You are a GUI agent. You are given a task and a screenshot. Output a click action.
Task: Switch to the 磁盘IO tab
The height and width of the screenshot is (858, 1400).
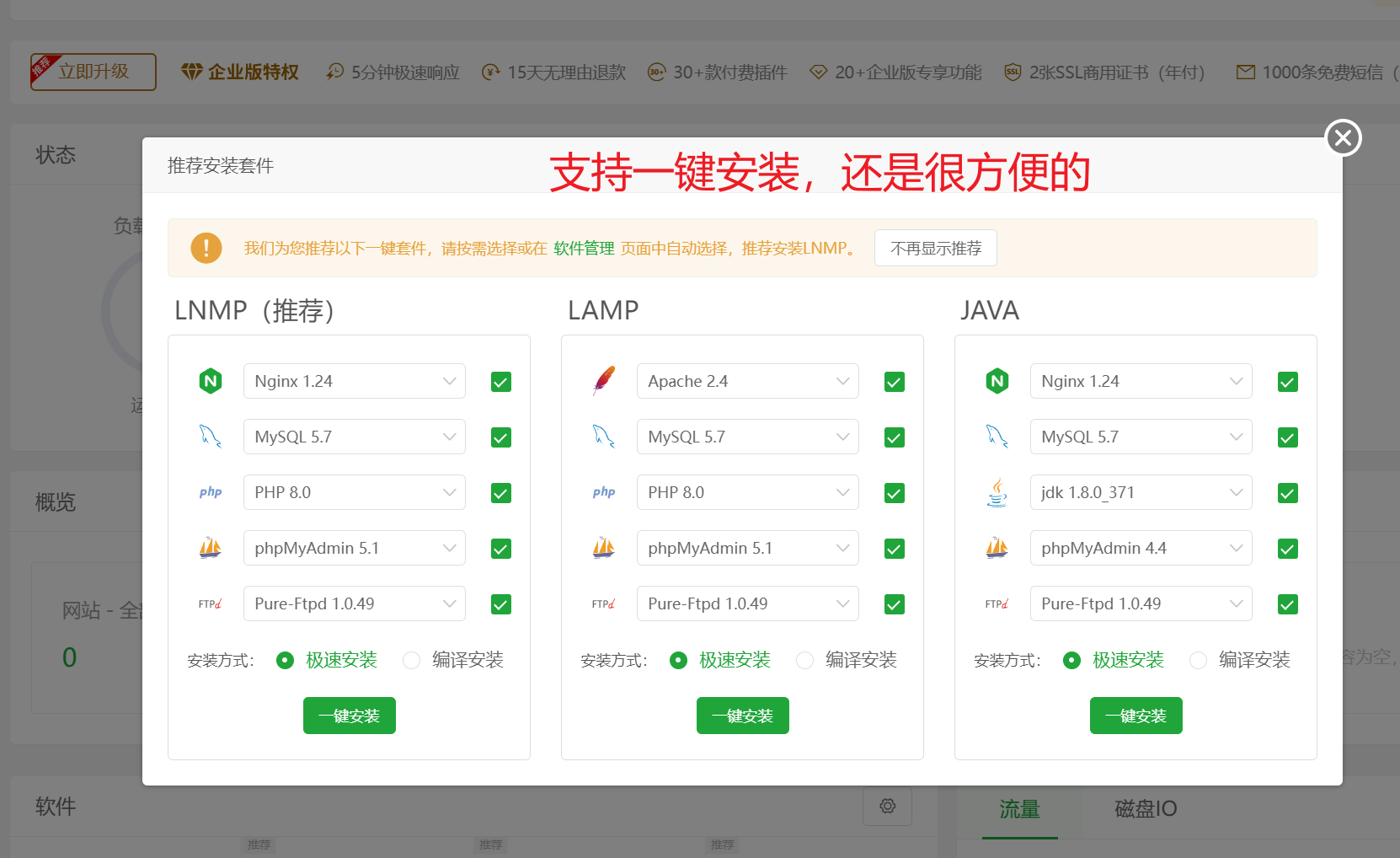[x=1146, y=809]
